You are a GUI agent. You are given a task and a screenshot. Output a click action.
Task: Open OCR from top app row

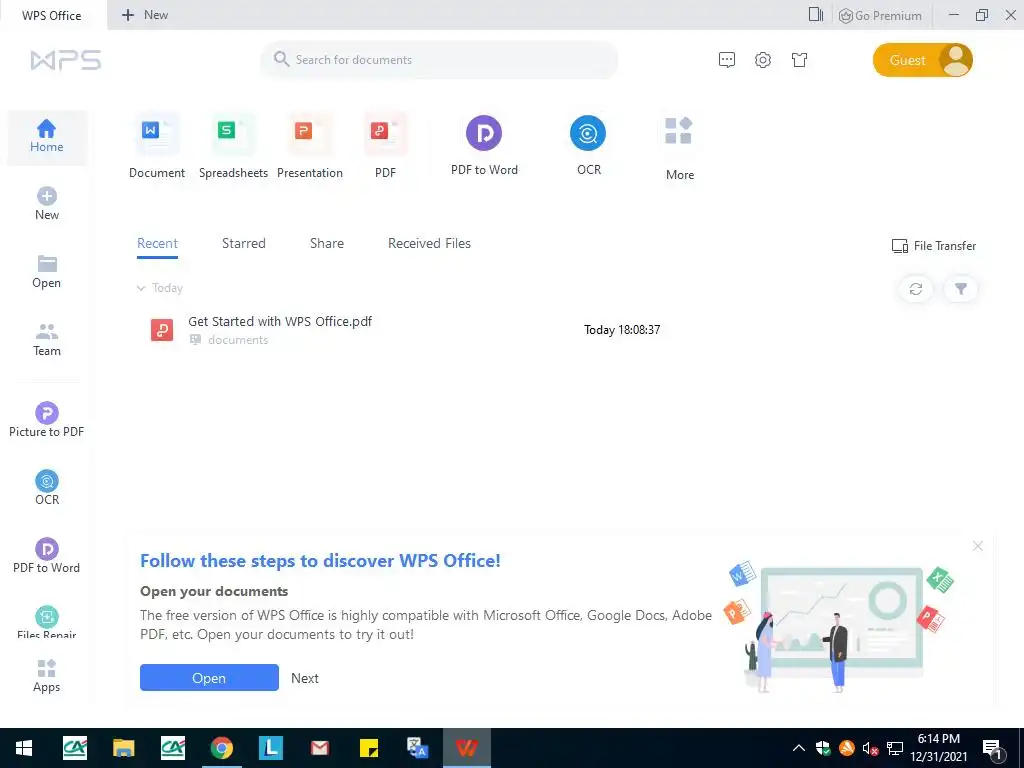pyautogui.click(x=588, y=146)
